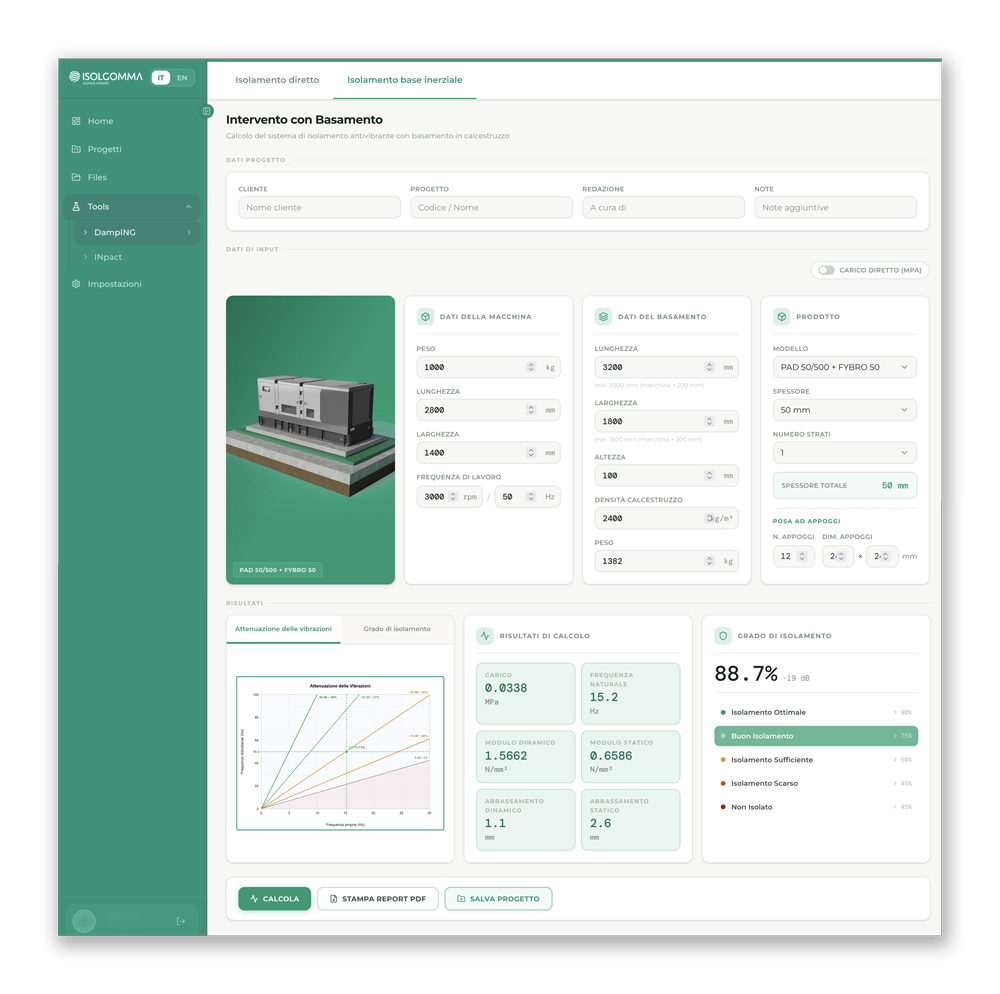Viewport: 1000px width, 994px height.
Task: Click the Spessore totale 50 mm box
Action: 844,486
